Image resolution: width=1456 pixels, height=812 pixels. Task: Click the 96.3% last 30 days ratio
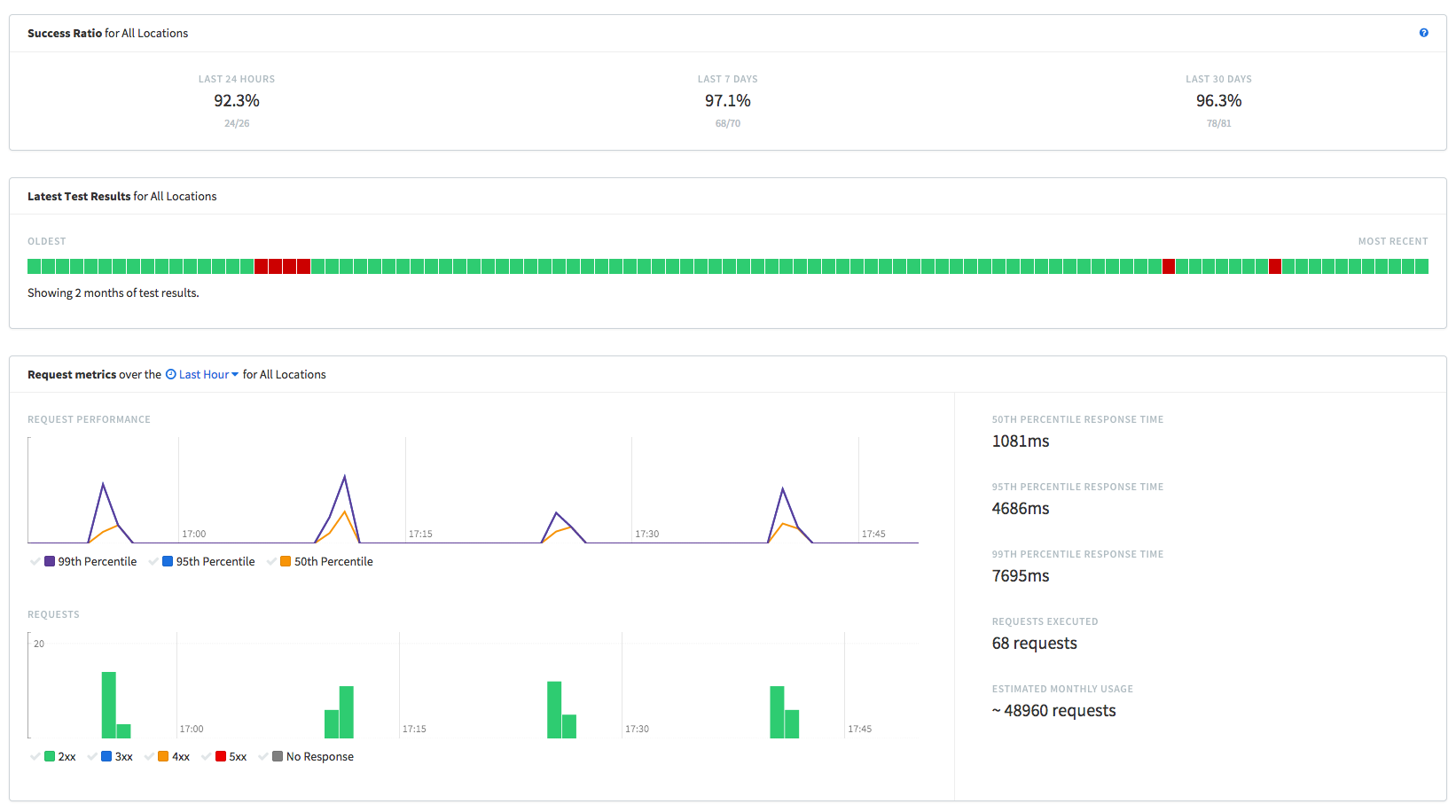(1218, 101)
